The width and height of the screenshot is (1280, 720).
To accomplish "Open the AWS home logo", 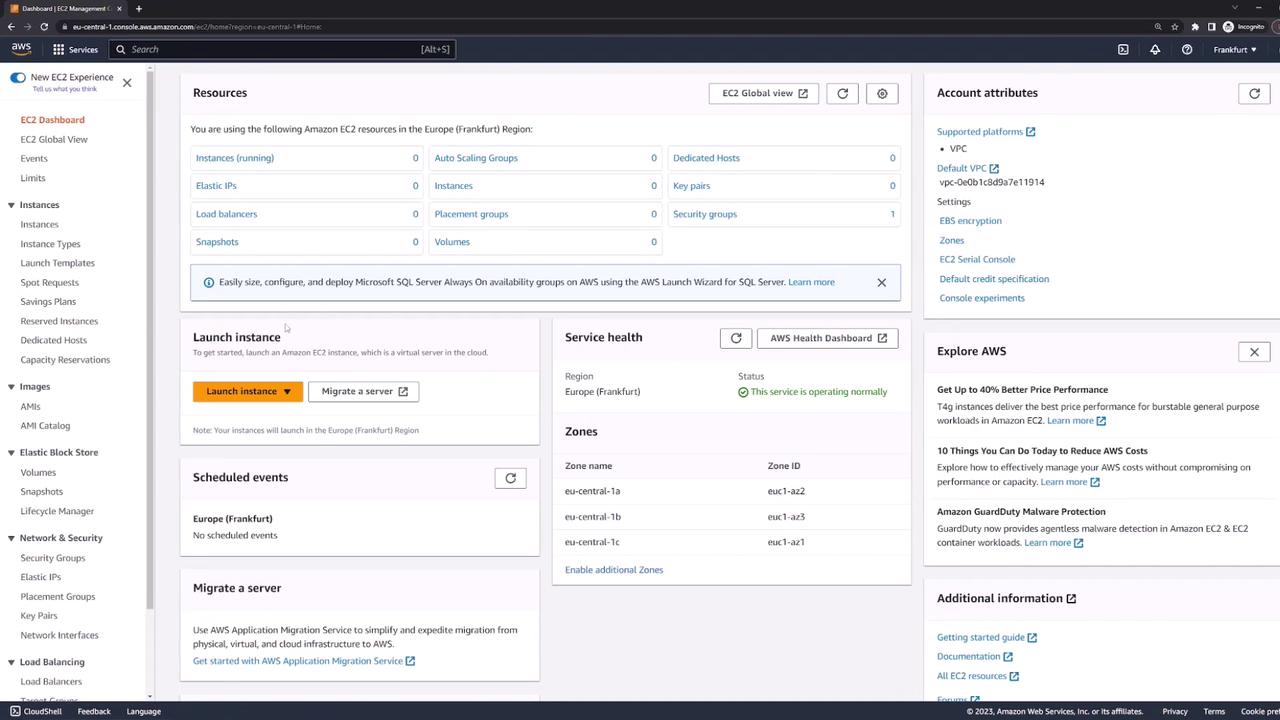I will tap(21, 49).
